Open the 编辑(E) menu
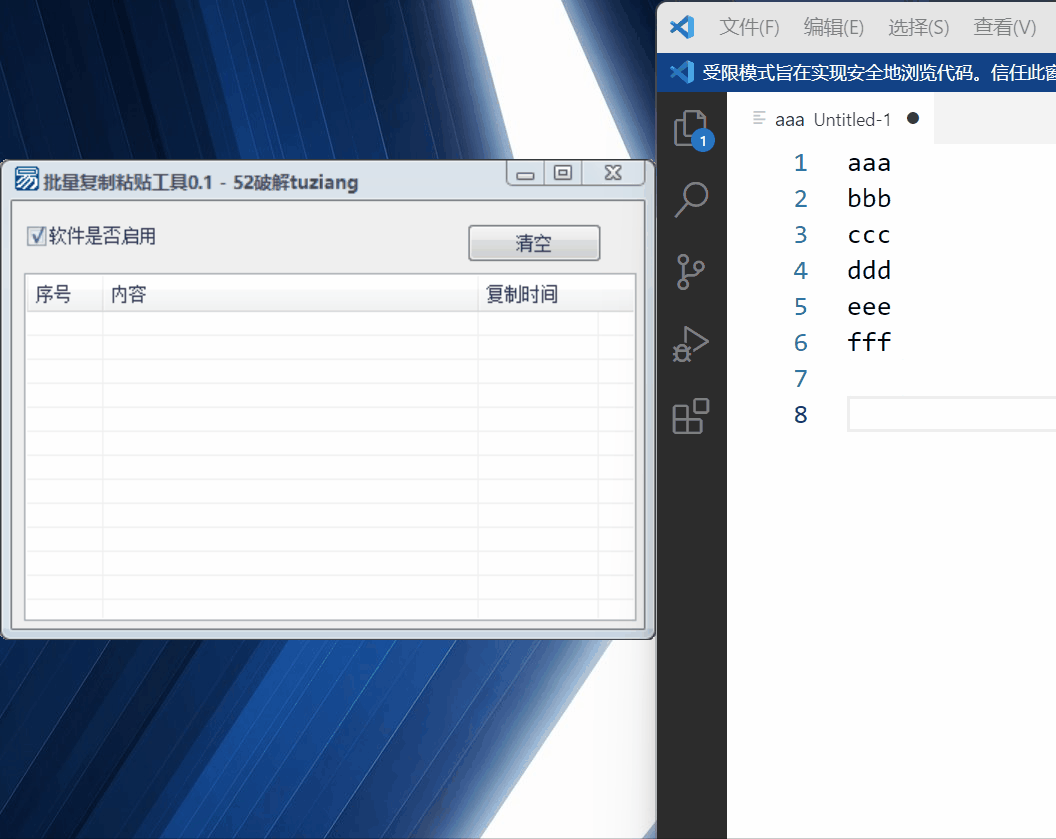Image resolution: width=1056 pixels, height=839 pixels. pyautogui.click(x=833, y=27)
